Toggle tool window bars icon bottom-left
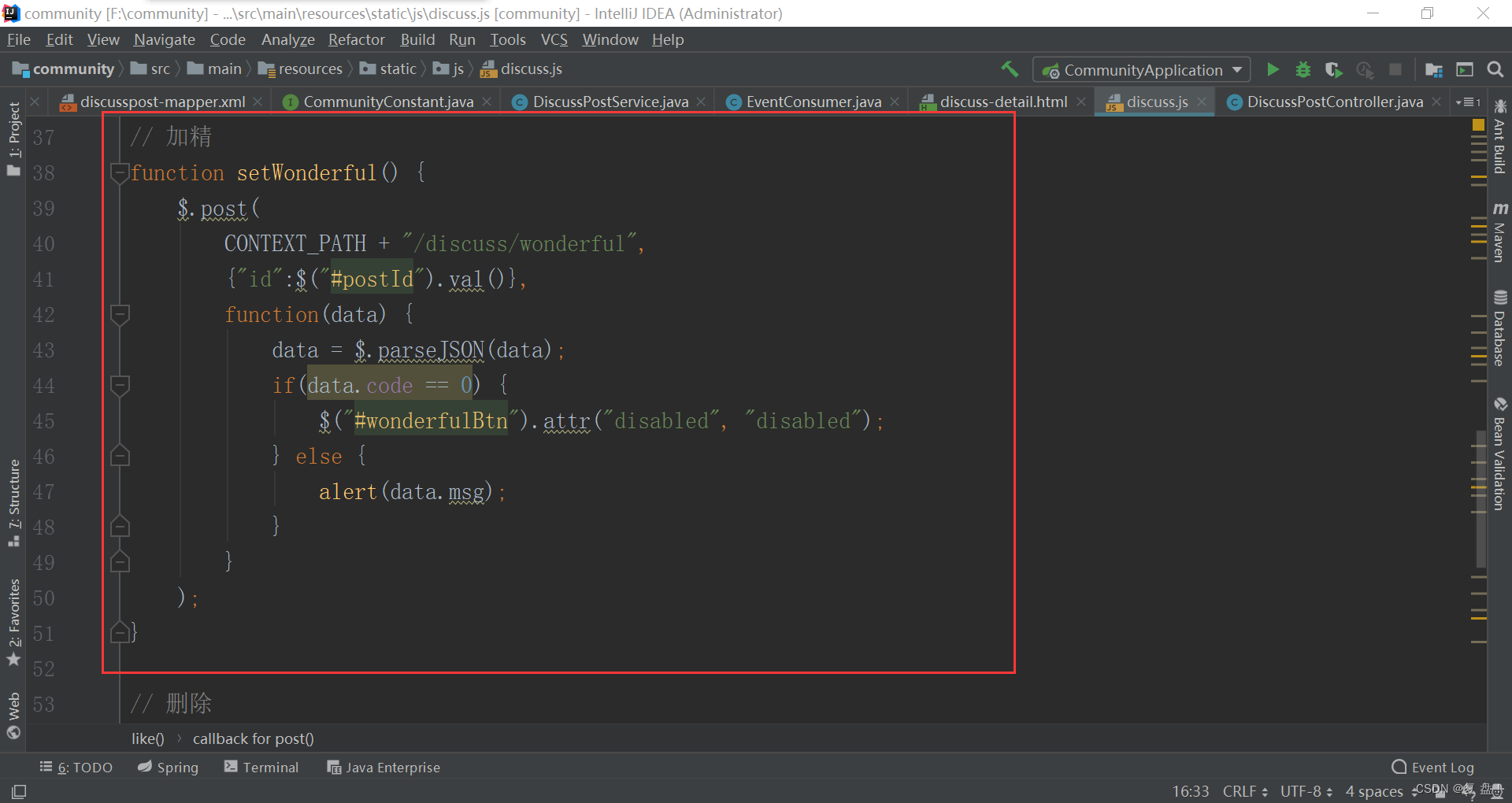The width and height of the screenshot is (1512, 803). point(19,791)
